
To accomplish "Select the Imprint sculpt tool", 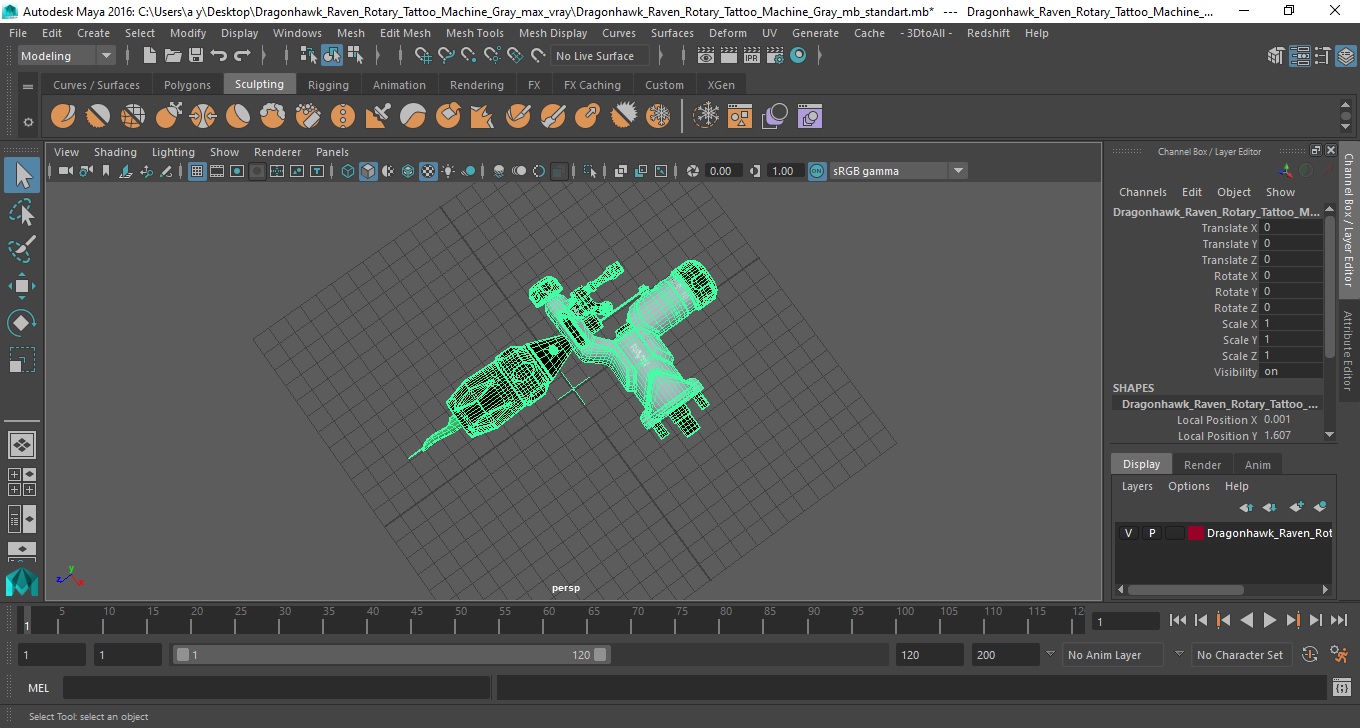I will (x=378, y=117).
